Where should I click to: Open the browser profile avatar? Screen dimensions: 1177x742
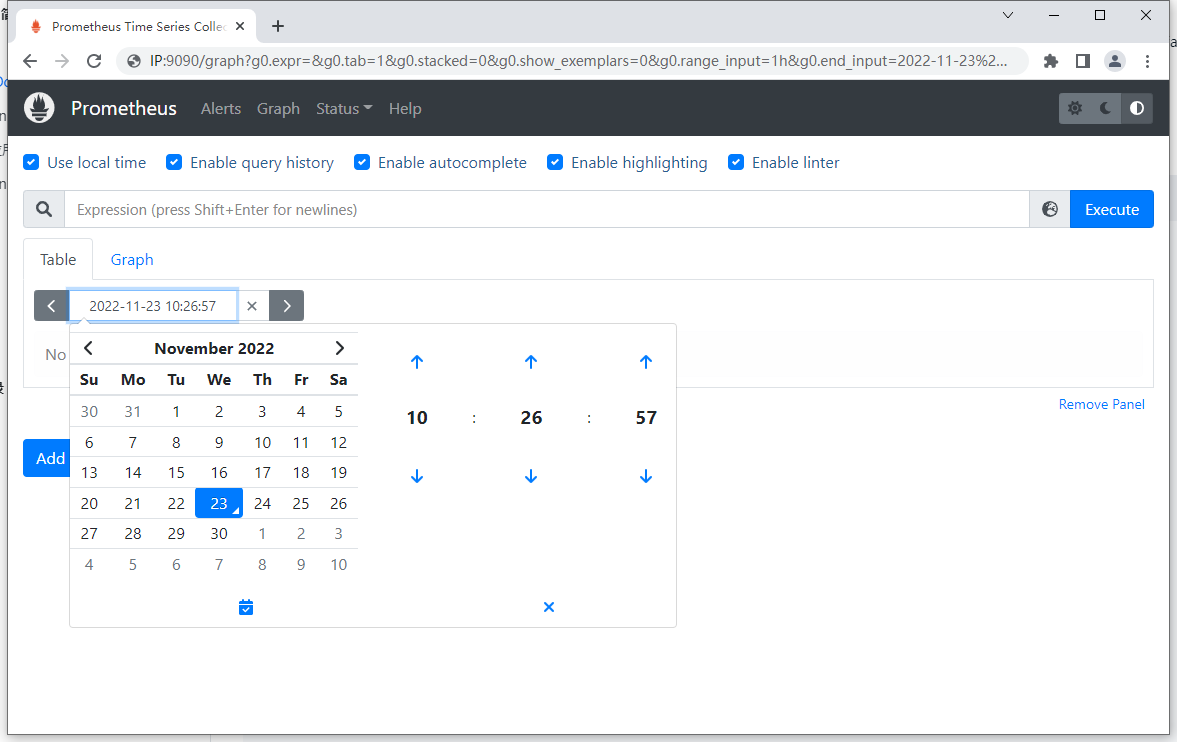1115,61
